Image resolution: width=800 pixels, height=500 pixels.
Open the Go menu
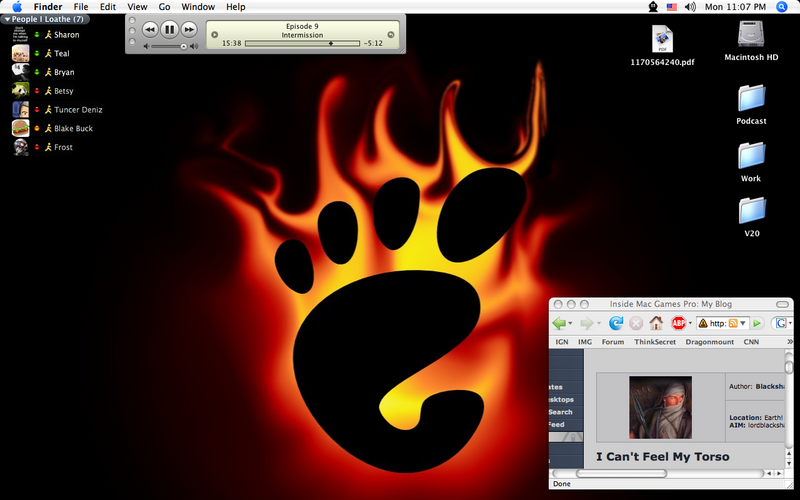coord(164,7)
